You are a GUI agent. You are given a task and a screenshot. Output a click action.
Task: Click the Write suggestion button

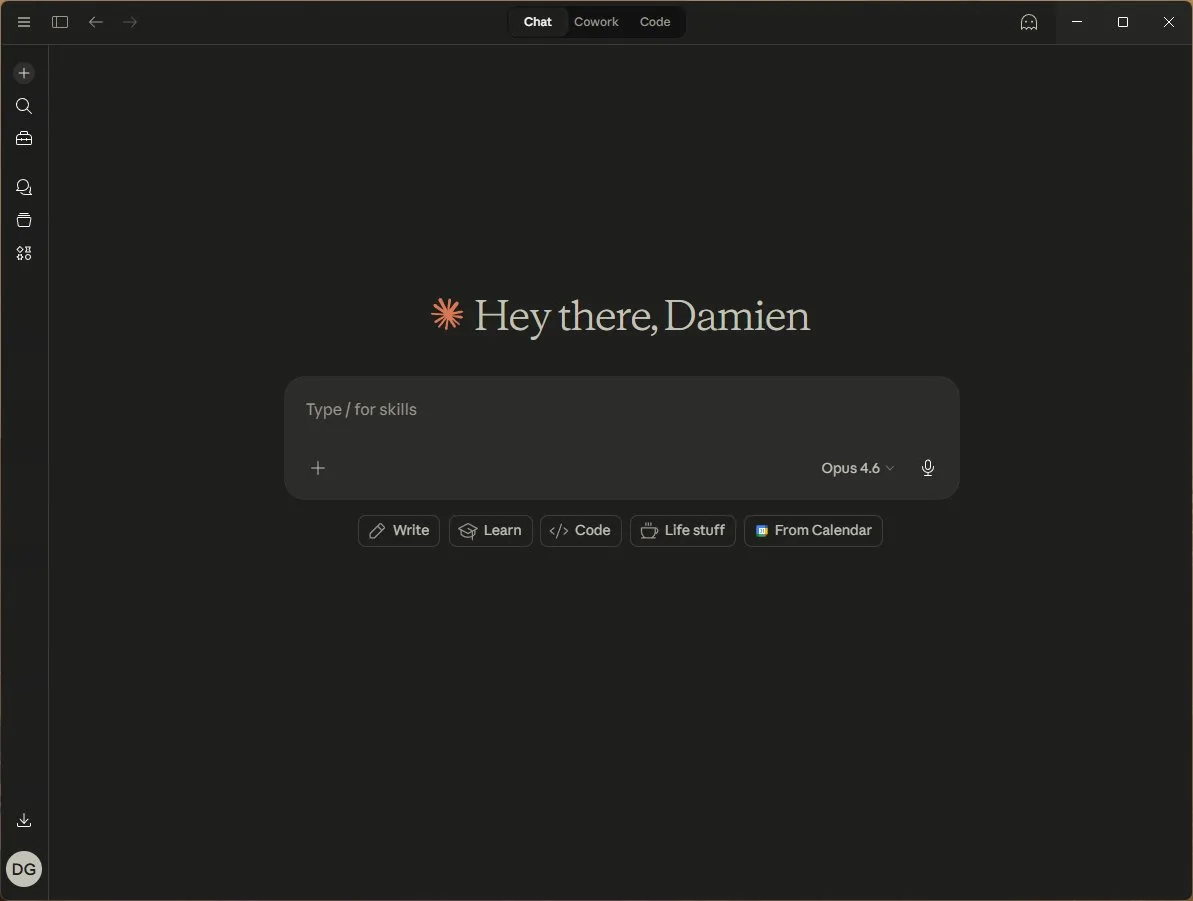click(399, 530)
